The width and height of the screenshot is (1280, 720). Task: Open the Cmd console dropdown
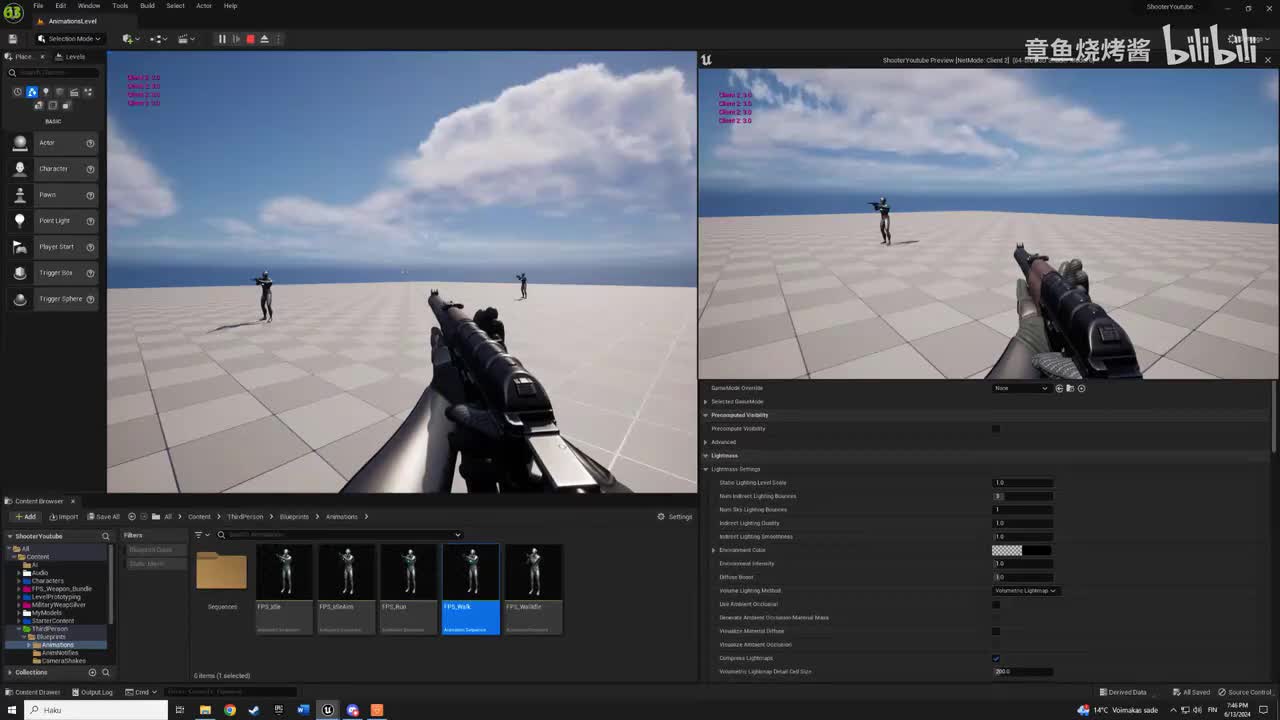140,692
